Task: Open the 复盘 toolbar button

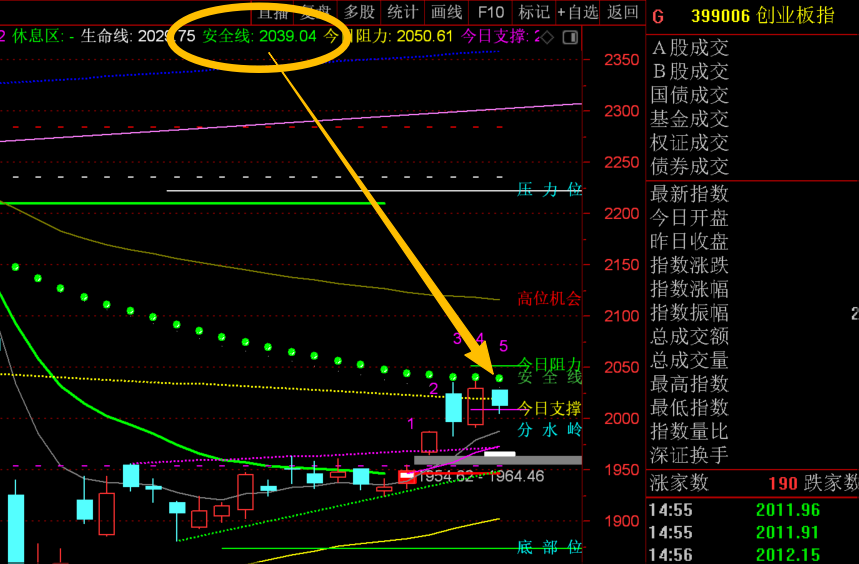Action: coord(316,12)
